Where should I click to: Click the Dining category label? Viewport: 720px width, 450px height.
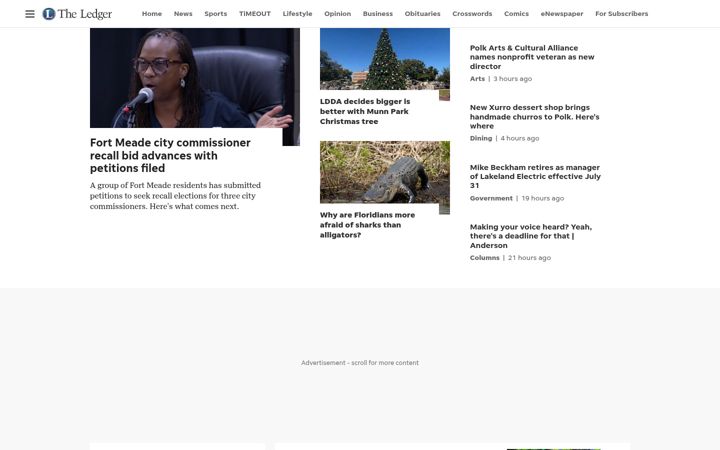pyautogui.click(x=481, y=138)
